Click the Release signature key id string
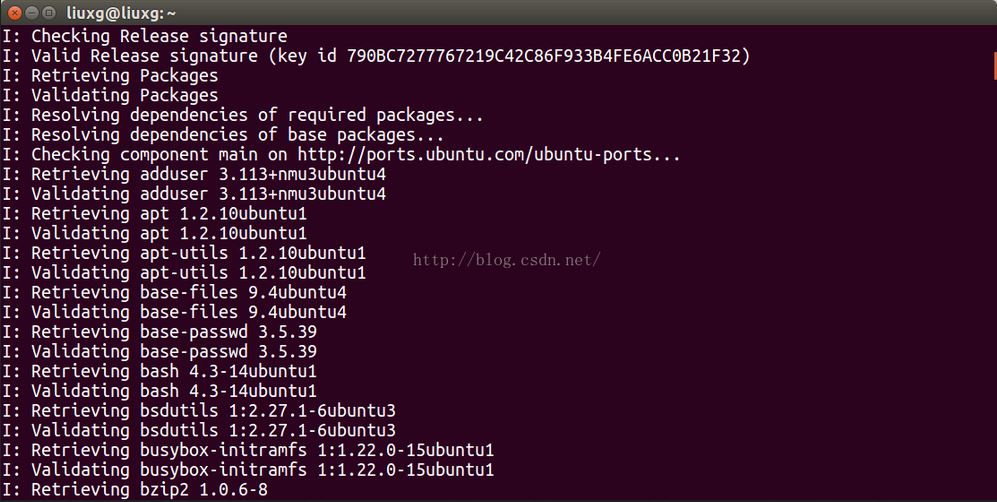This screenshot has width=997, height=502. (x=544, y=56)
